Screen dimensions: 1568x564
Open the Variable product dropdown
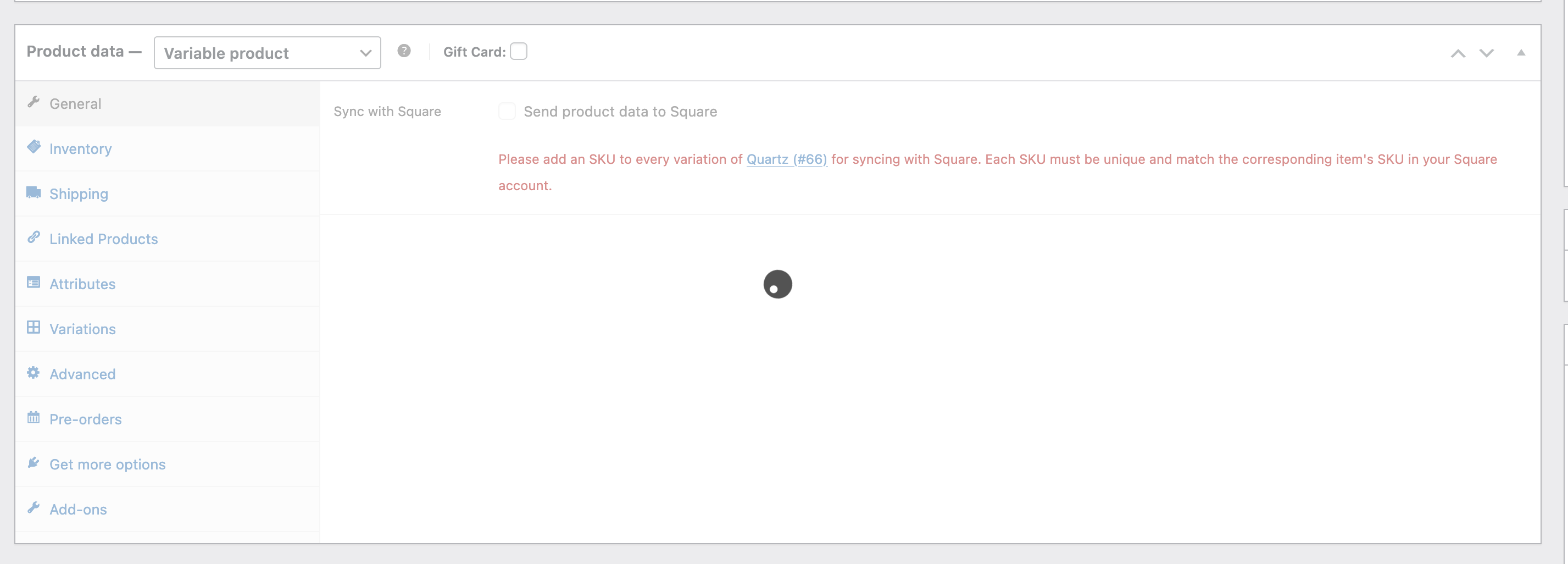(266, 53)
